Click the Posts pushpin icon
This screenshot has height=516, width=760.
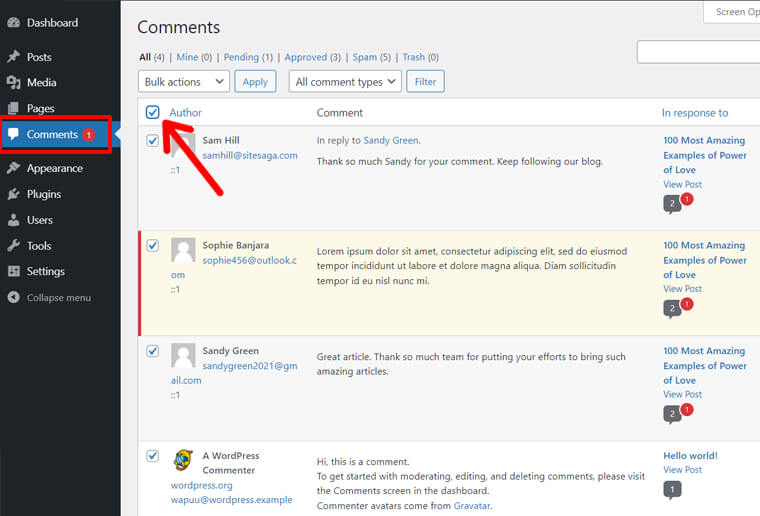click(14, 57)
